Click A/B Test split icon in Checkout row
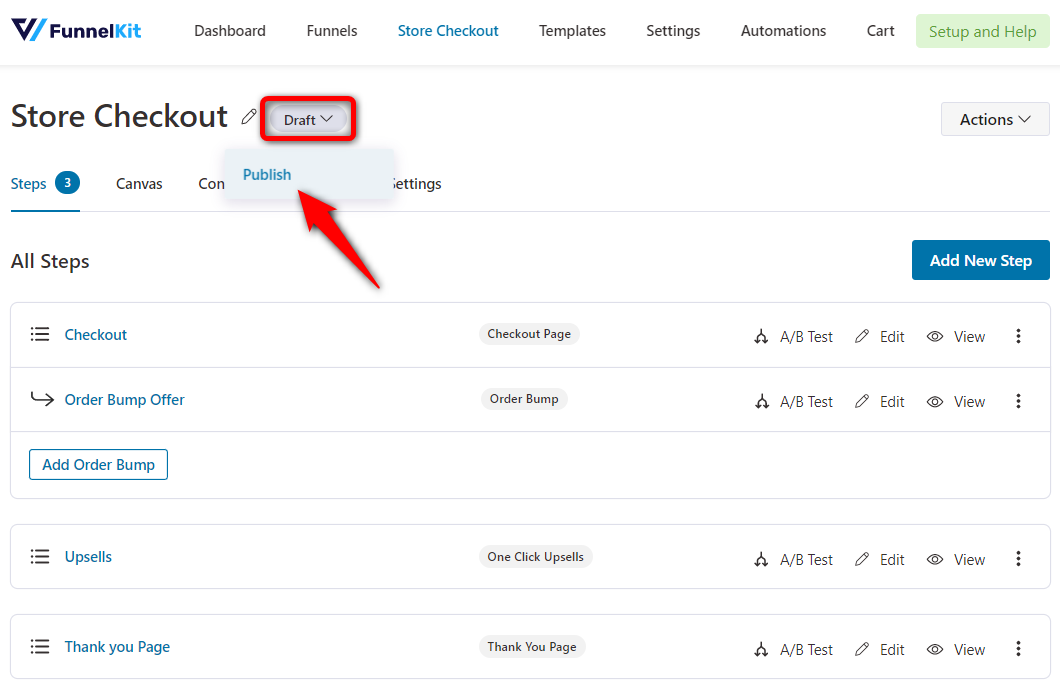Screen dimensions: 1060x687 (x=761, y=337)
